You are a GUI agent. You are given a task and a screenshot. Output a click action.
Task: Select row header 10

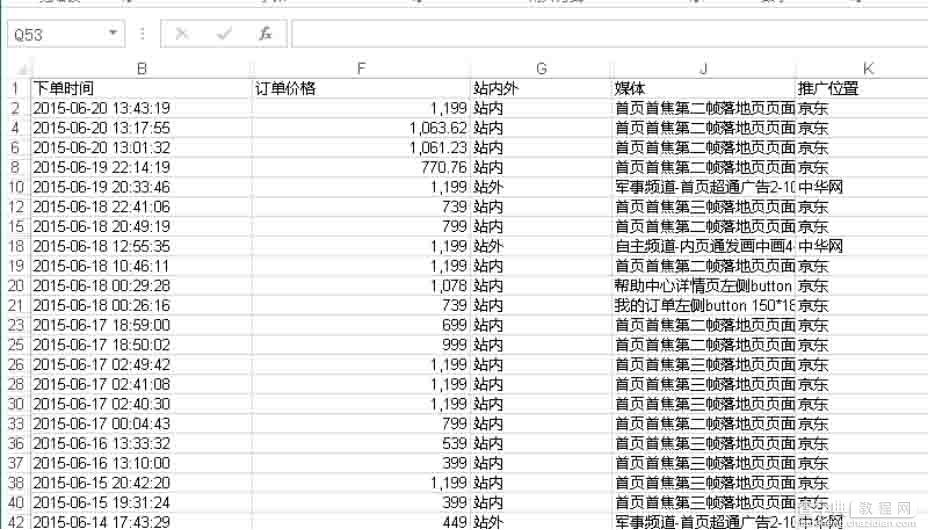(16, 187)
